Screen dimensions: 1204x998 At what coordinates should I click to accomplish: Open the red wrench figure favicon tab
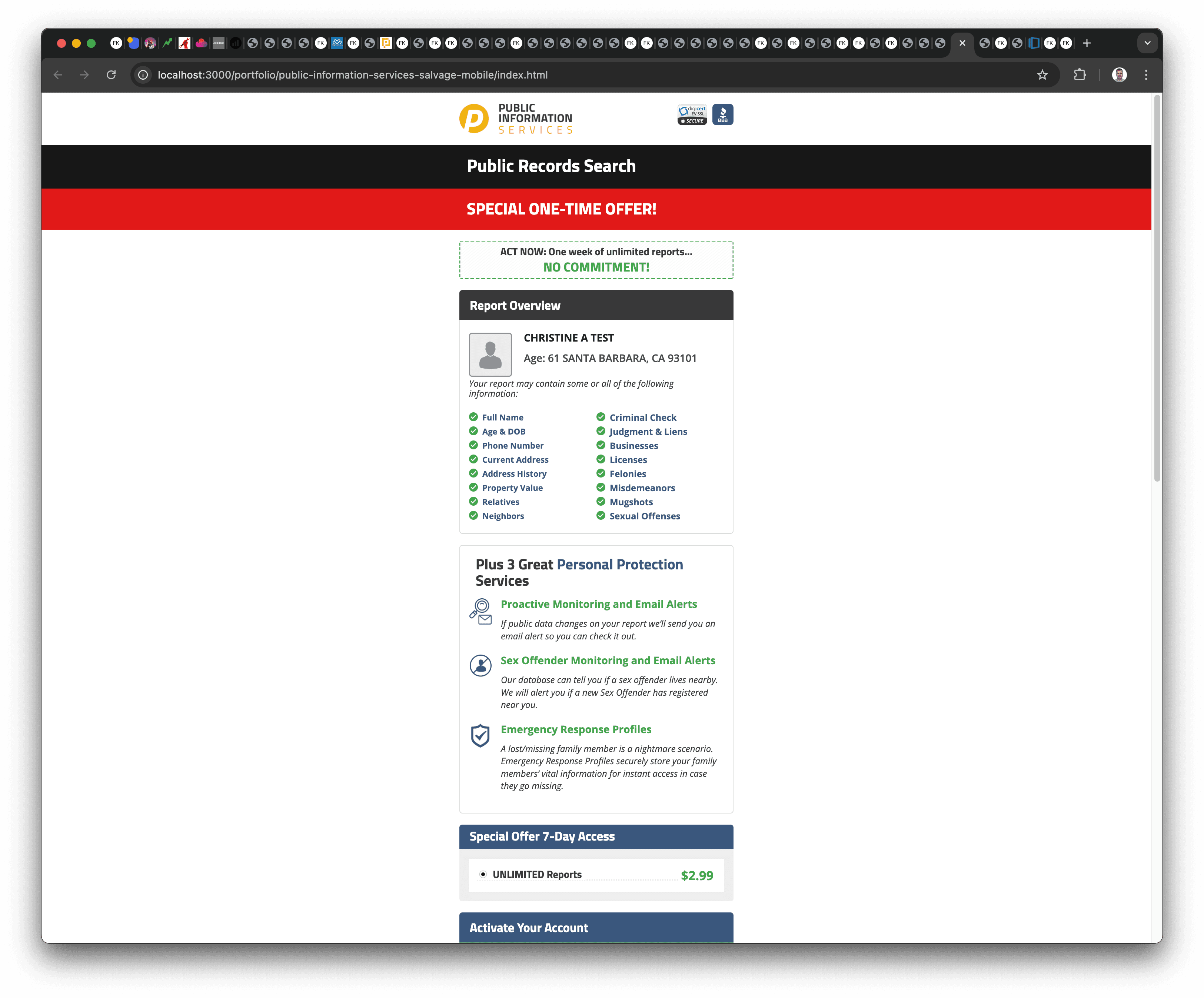[x=184, y=43]
